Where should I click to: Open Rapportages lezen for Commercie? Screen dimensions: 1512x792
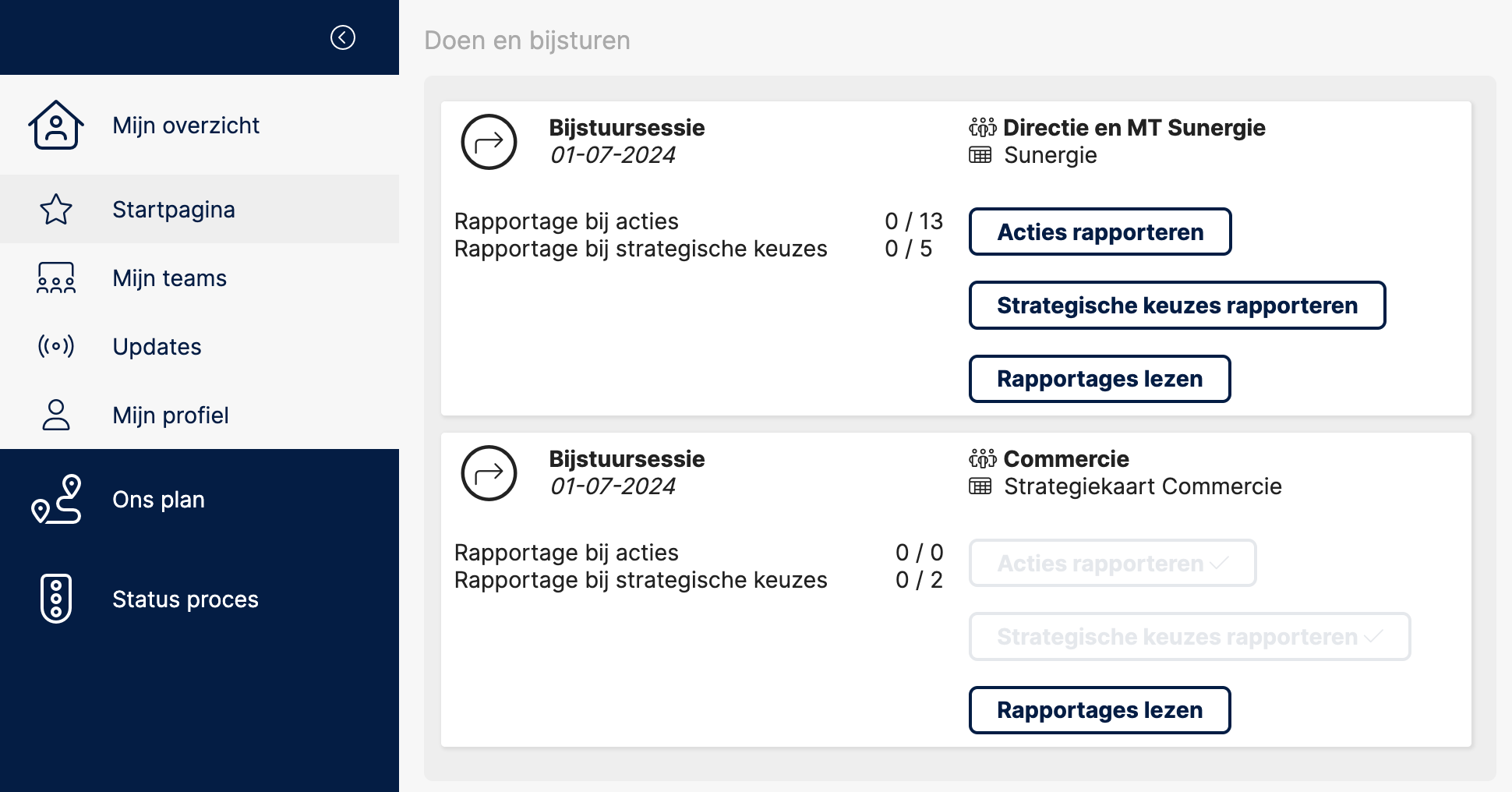(x=1100, y=710)
